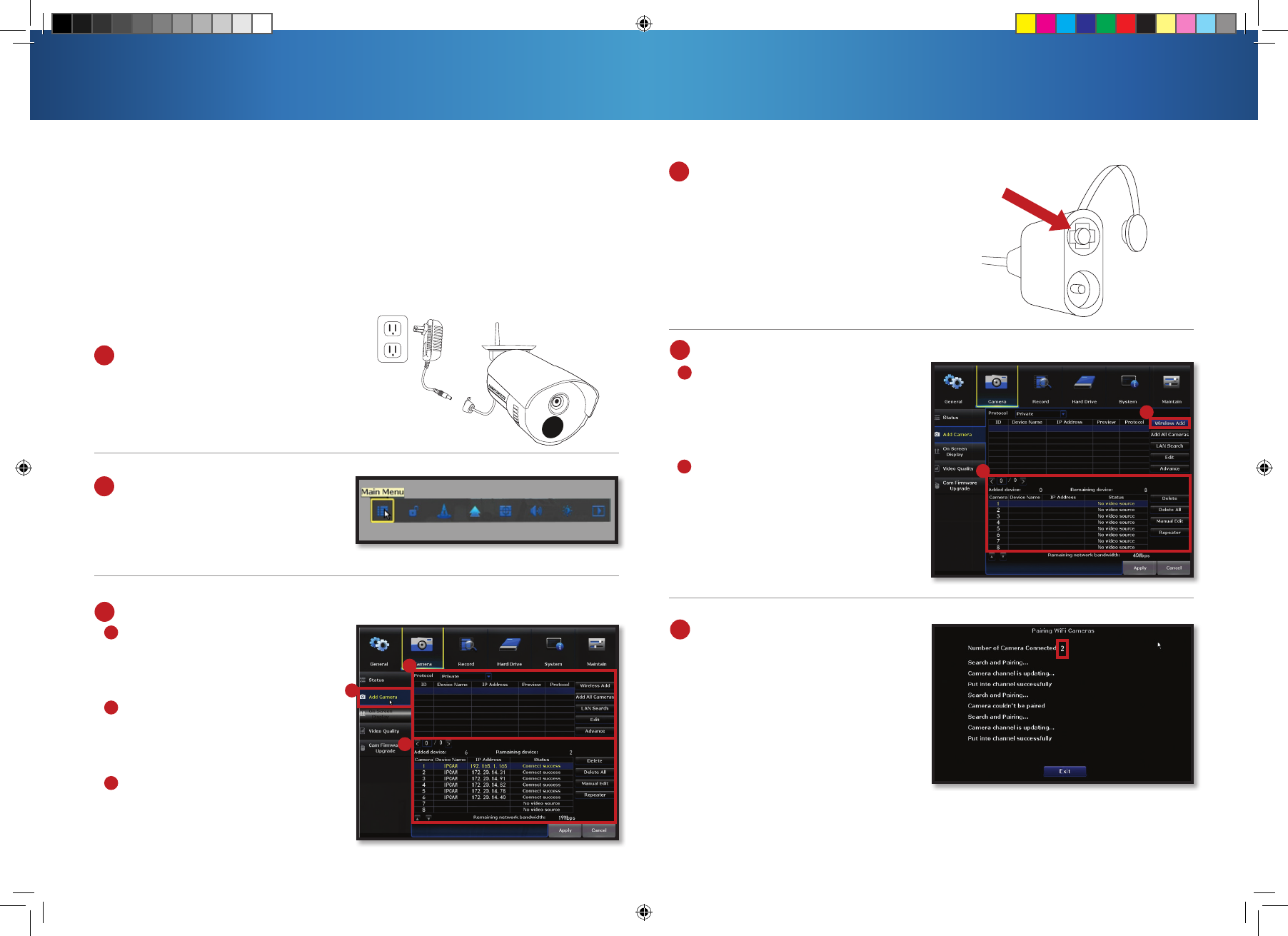Click LAN Search in IPCAM-list window
1288x936 pixels.
click(595, 708)
